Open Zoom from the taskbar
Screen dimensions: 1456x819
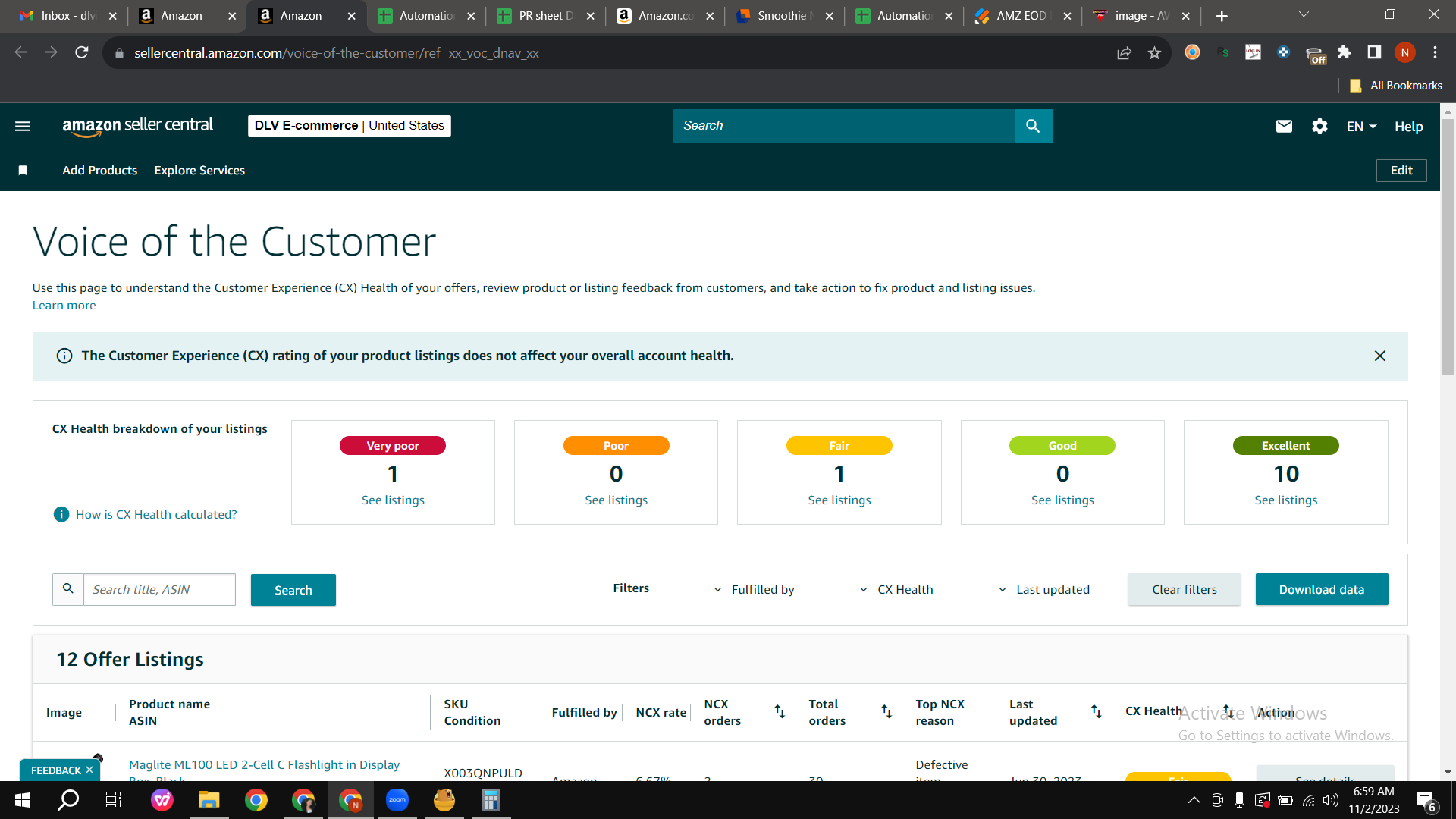click(x=397, y=800)
